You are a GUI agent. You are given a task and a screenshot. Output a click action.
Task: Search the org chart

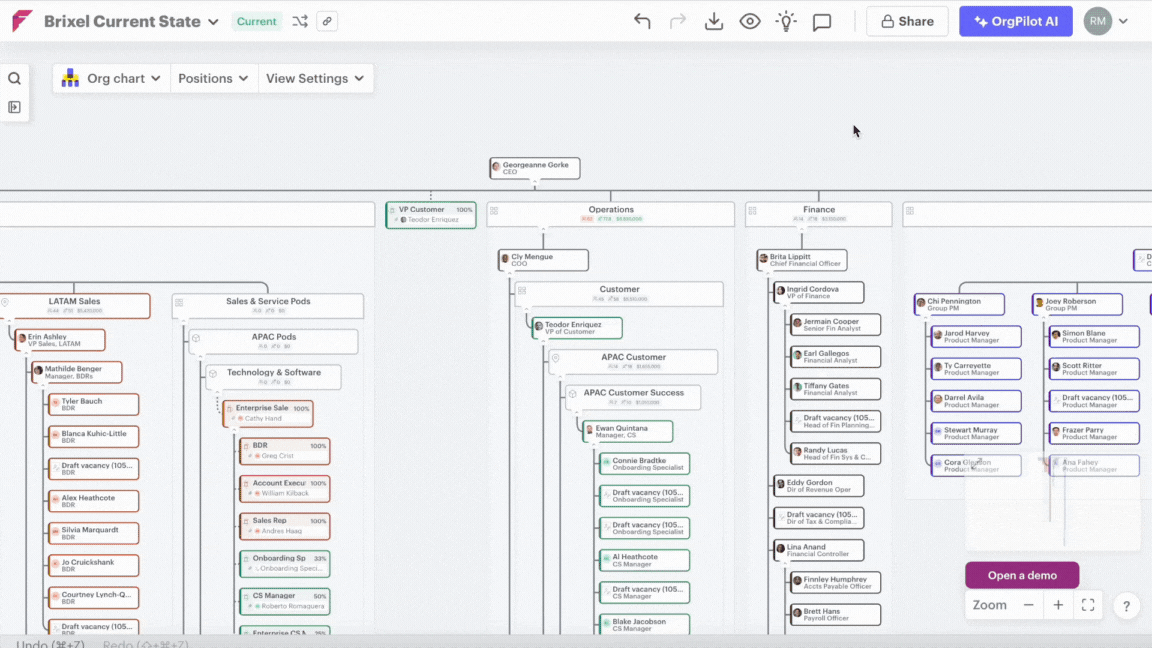pos(15,78)
